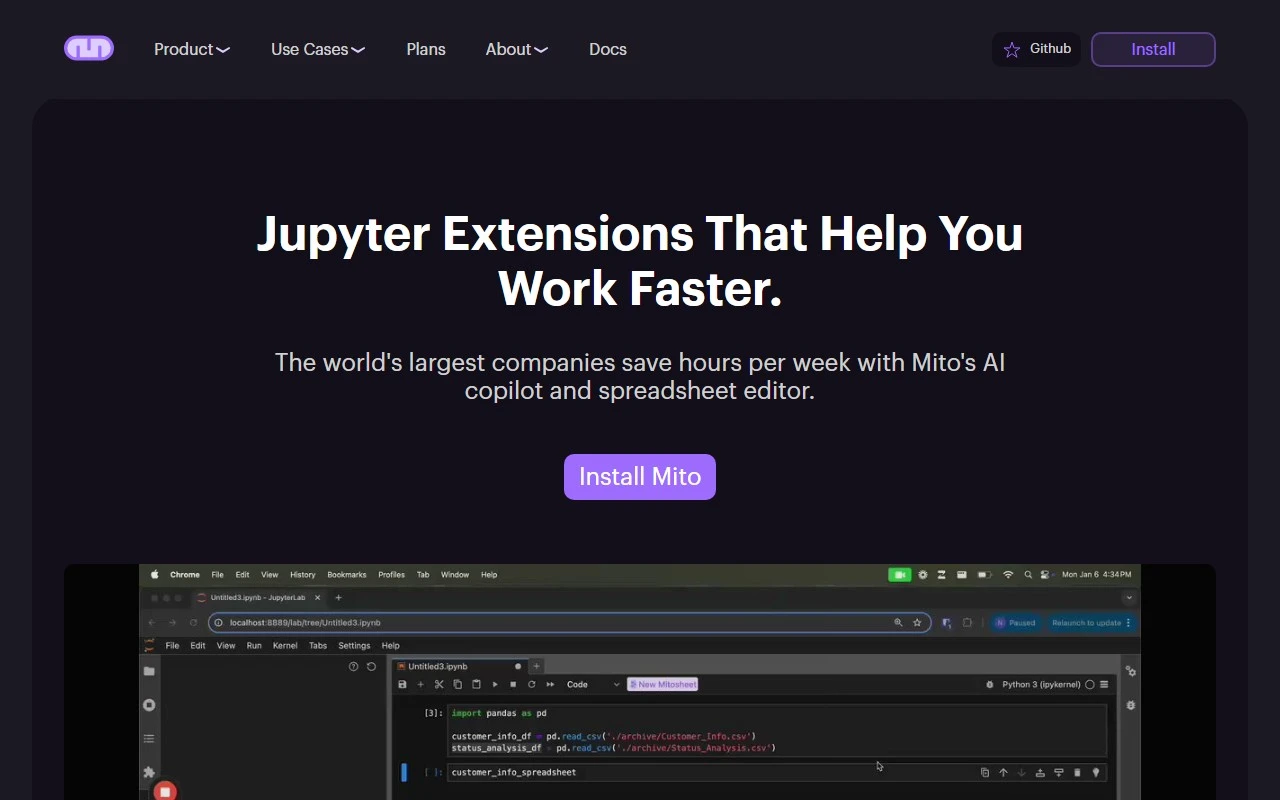Click the interrupt kernel stop icon
The width and height of the screenshot is (1280, 800).
[513, 685]
